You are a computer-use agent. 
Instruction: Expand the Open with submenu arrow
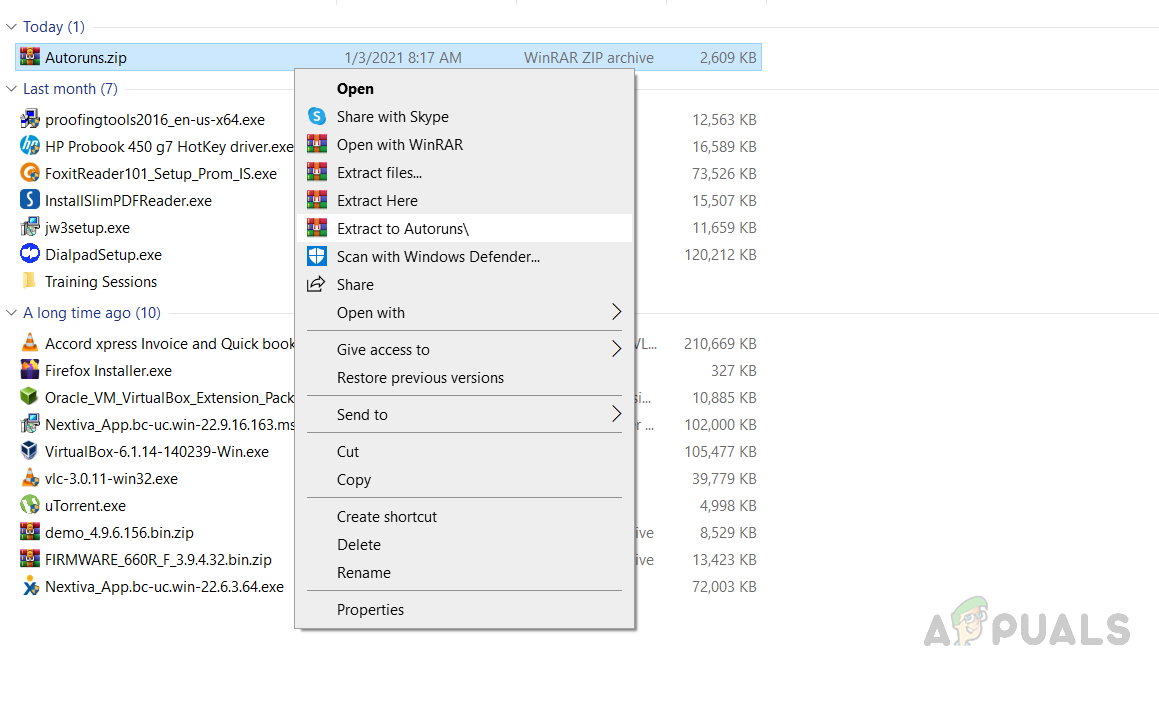(616, 313)
